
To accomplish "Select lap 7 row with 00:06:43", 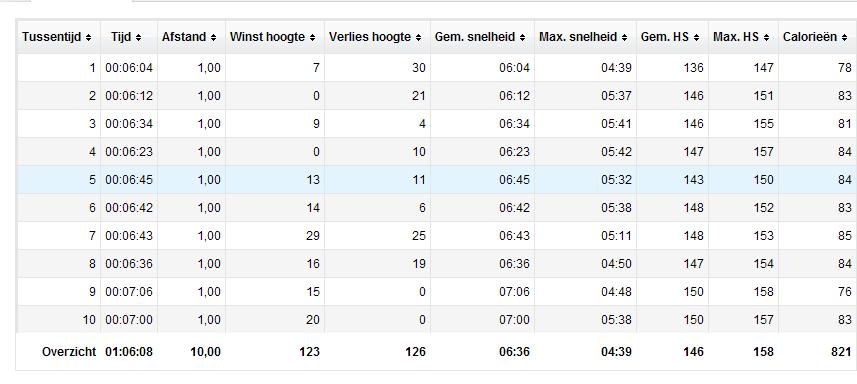I will coord(437,236).
